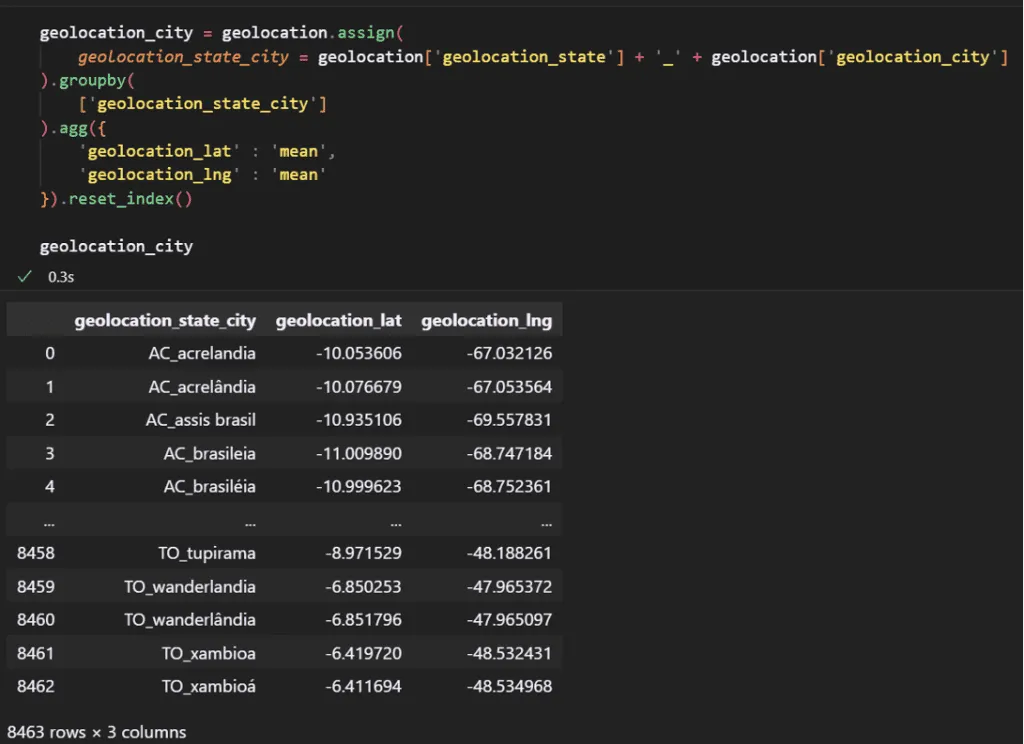Viewport: 1024px width, 744px height.
Task: Select longitude value -68.747184
Action: [x=509, y=453]
